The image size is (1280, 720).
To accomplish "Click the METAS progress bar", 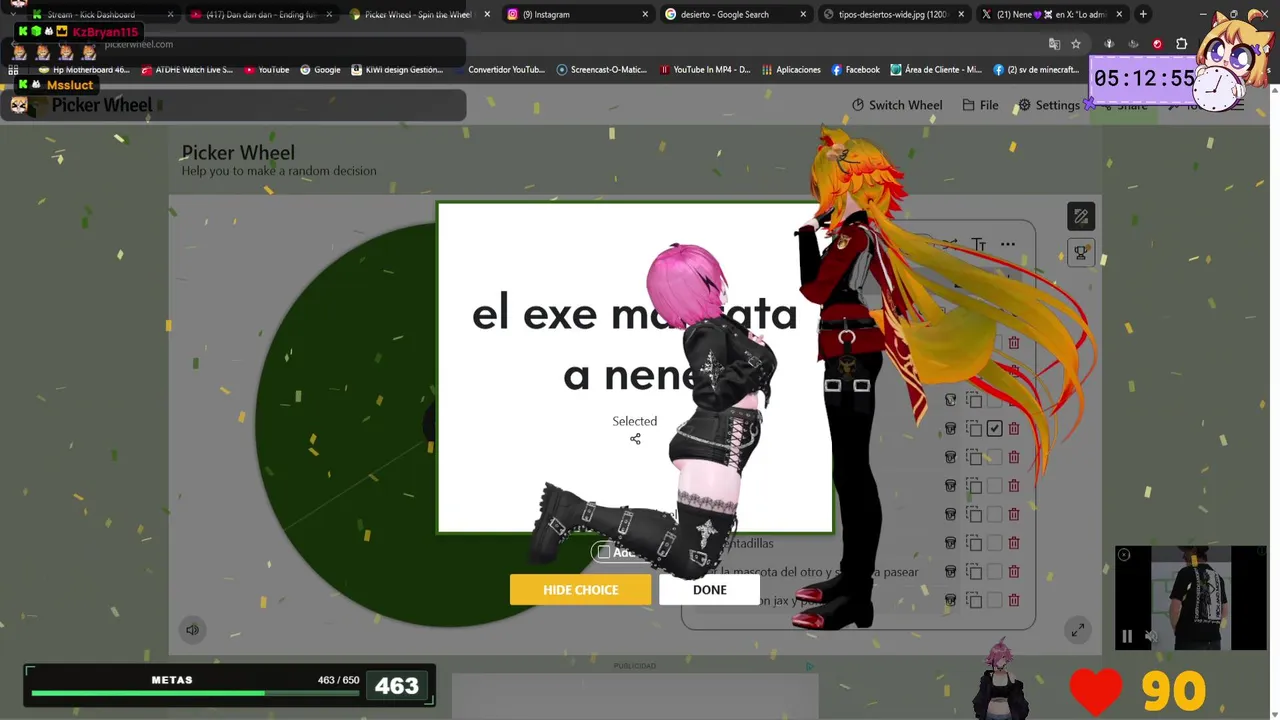I will click(x=195, y=692).
